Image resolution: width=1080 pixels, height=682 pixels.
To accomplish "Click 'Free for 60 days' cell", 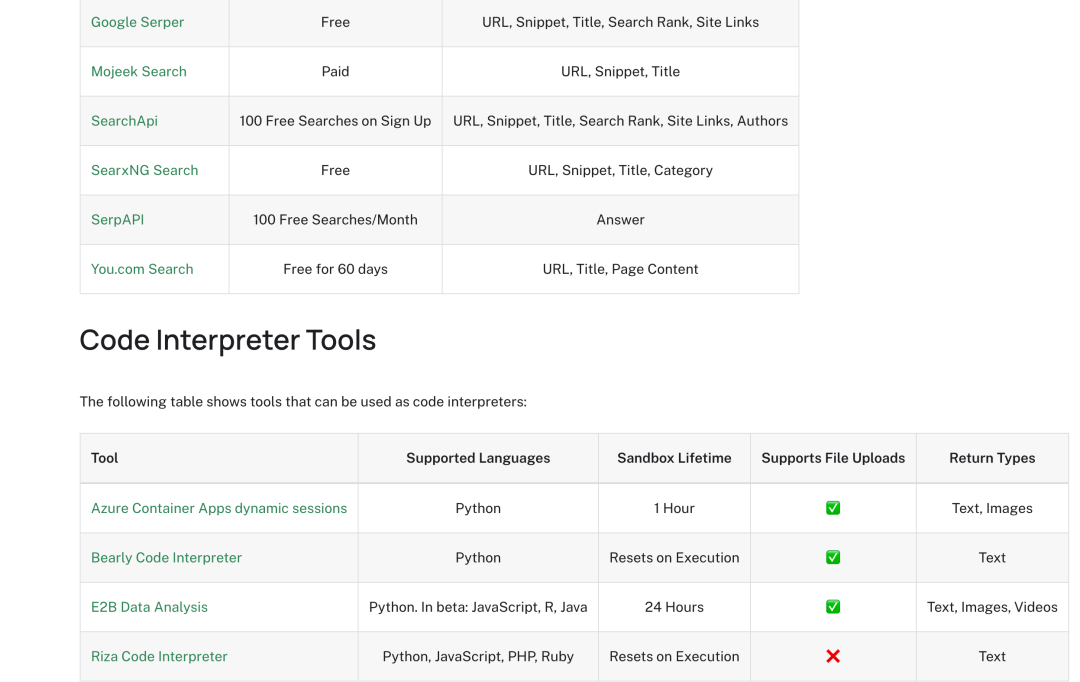I will [335, 269].
